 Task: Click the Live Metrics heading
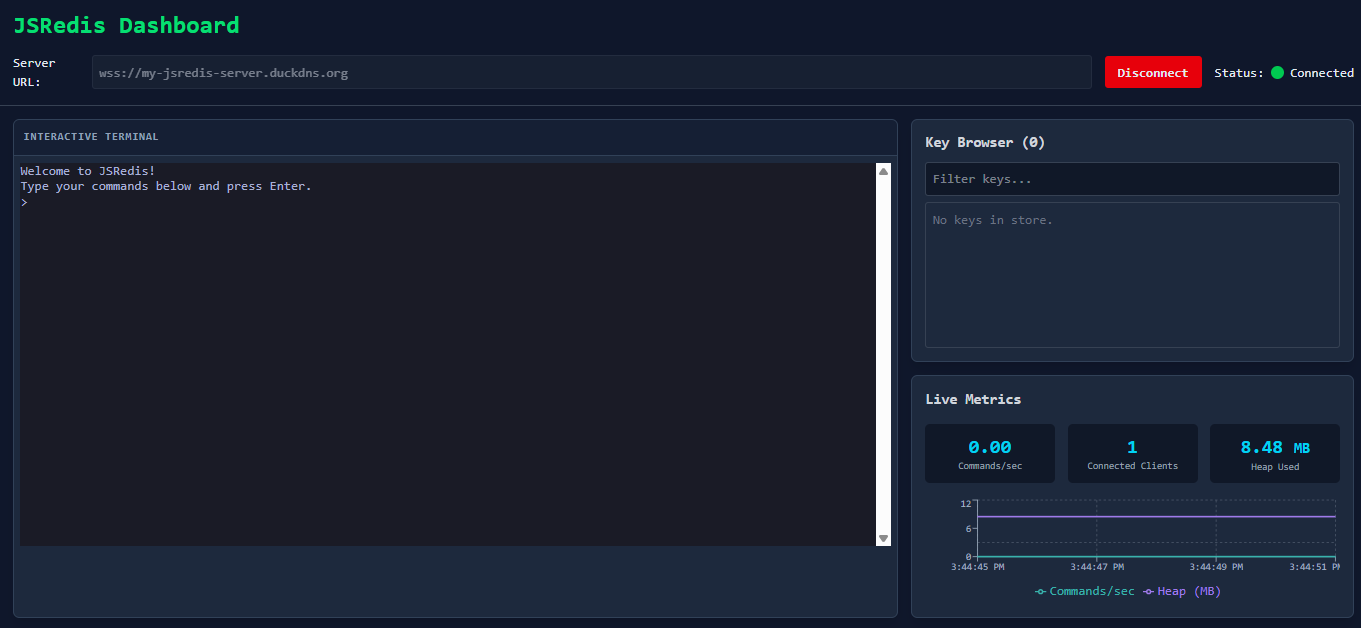(x=973, y=399)
